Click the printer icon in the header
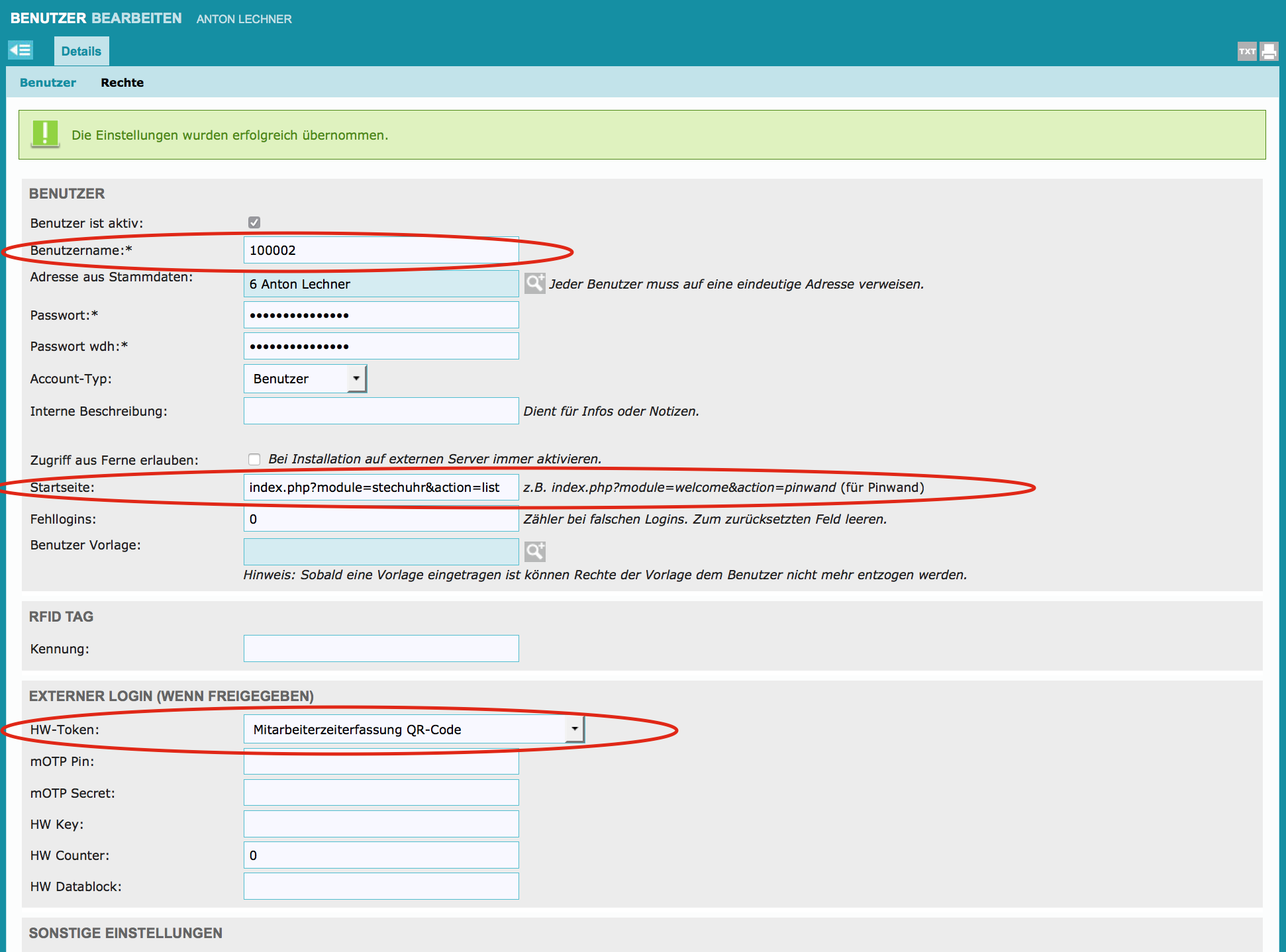 (x=1269, y=51)
